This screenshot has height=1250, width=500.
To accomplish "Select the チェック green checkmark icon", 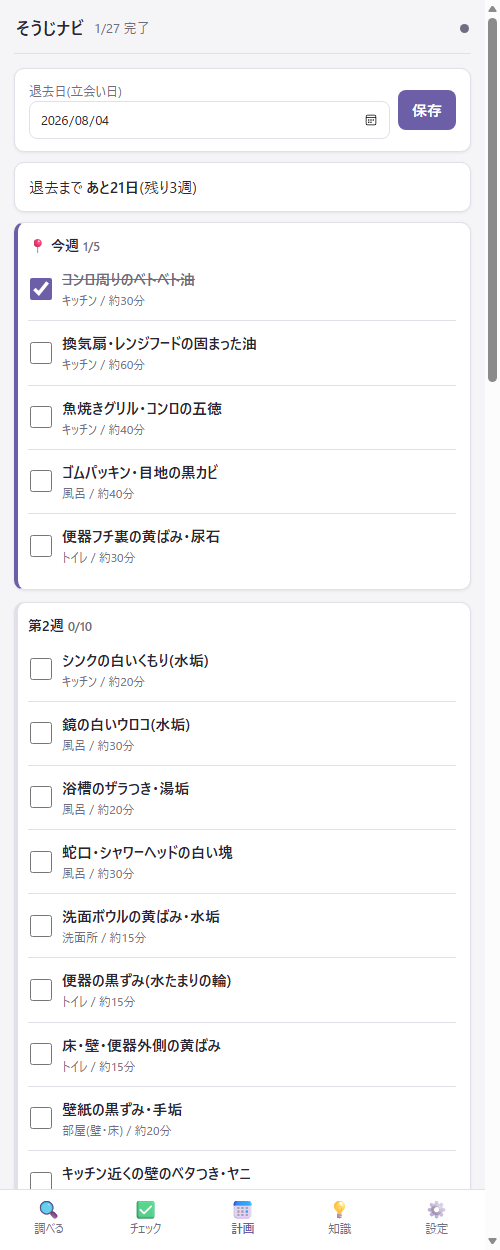I will [145, 1209].
